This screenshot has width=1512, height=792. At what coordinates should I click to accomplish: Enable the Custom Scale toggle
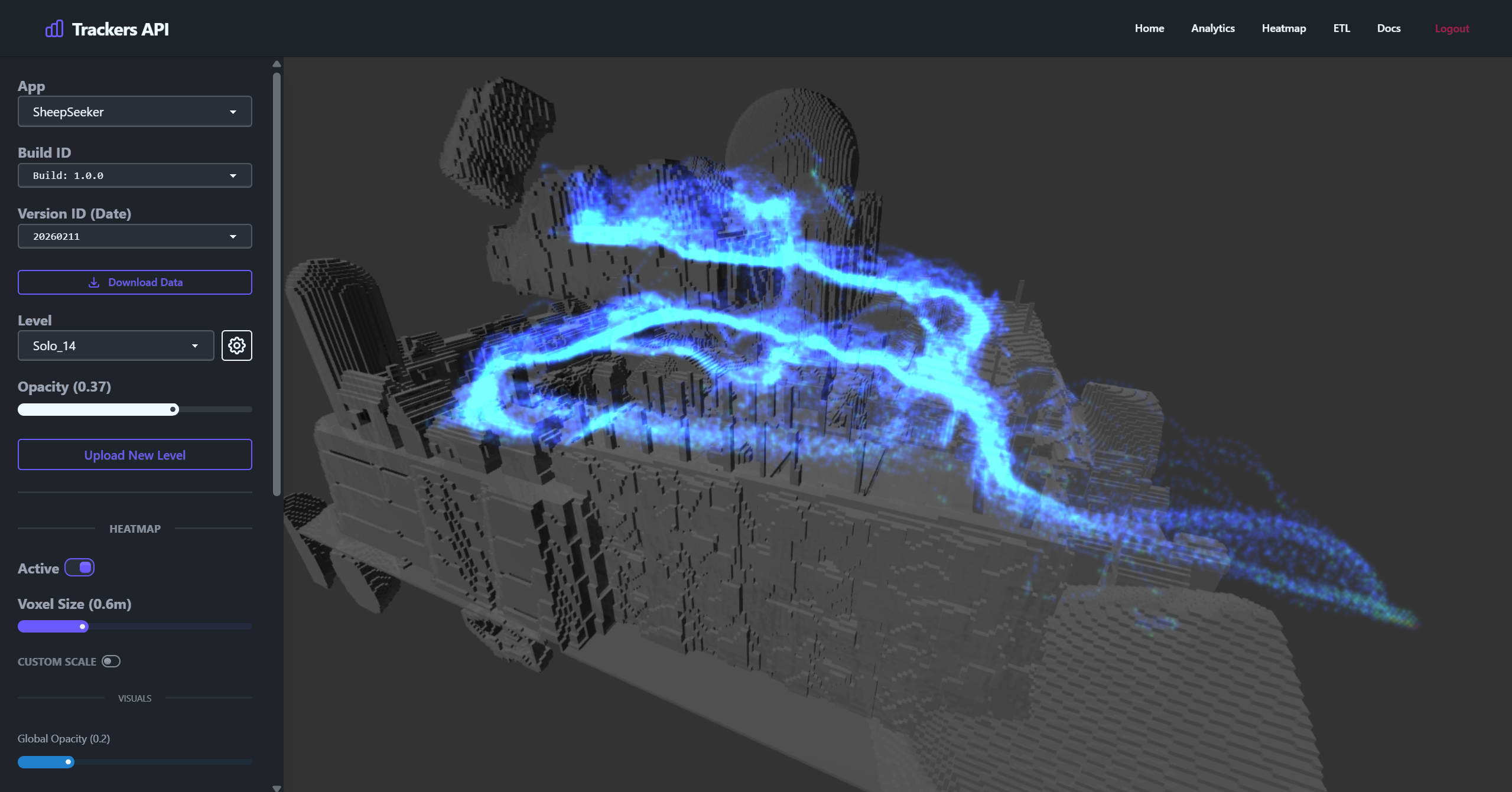tap(110, 661)
